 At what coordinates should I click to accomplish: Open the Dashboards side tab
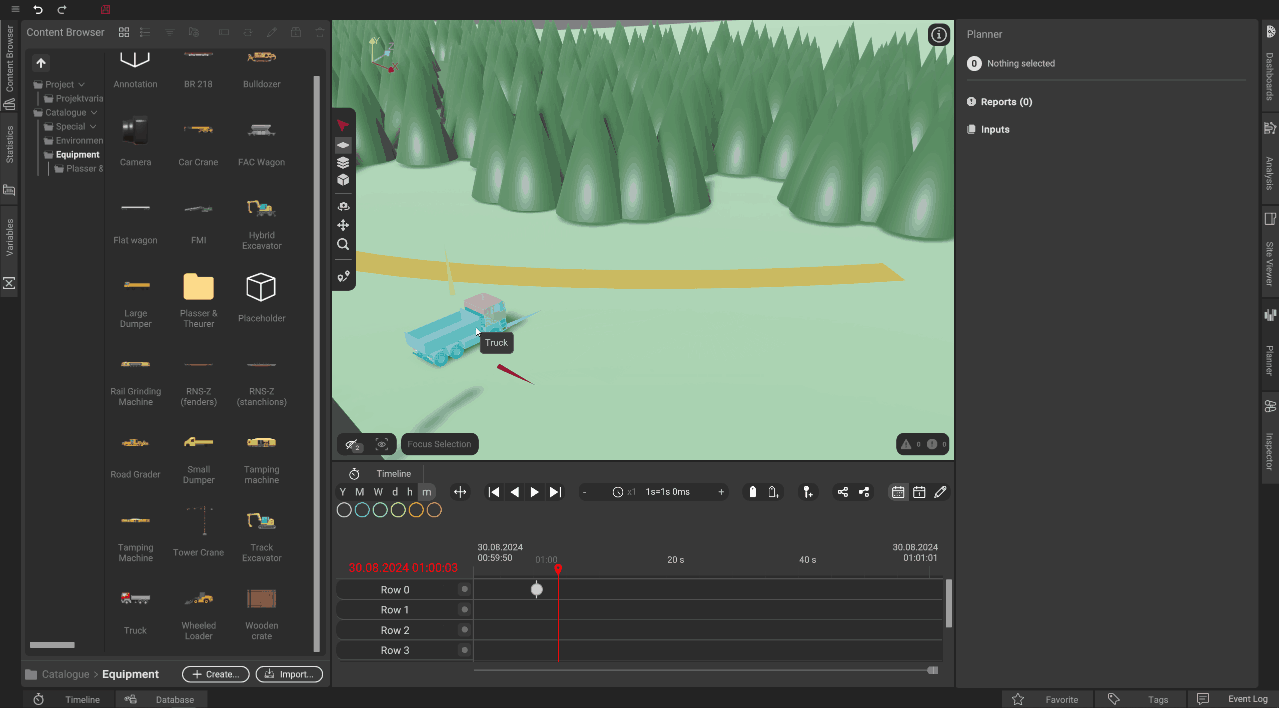[1270, 65]
